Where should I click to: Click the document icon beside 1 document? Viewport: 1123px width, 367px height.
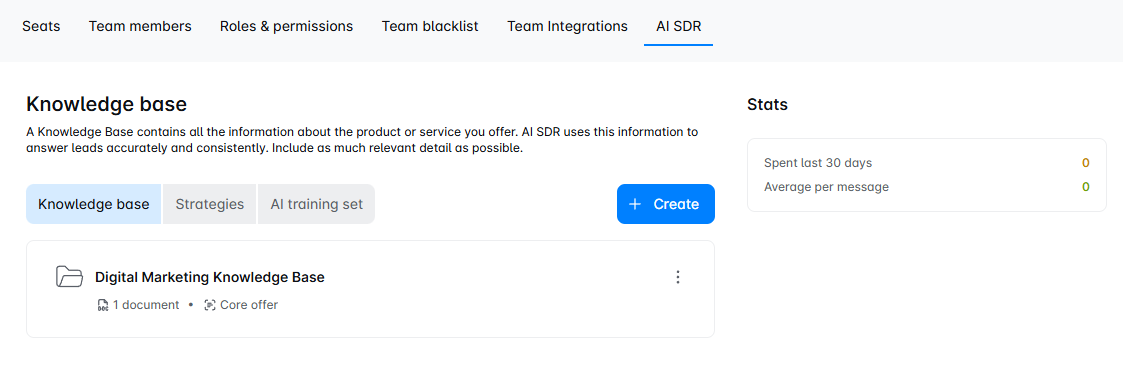tap(102, 305)
